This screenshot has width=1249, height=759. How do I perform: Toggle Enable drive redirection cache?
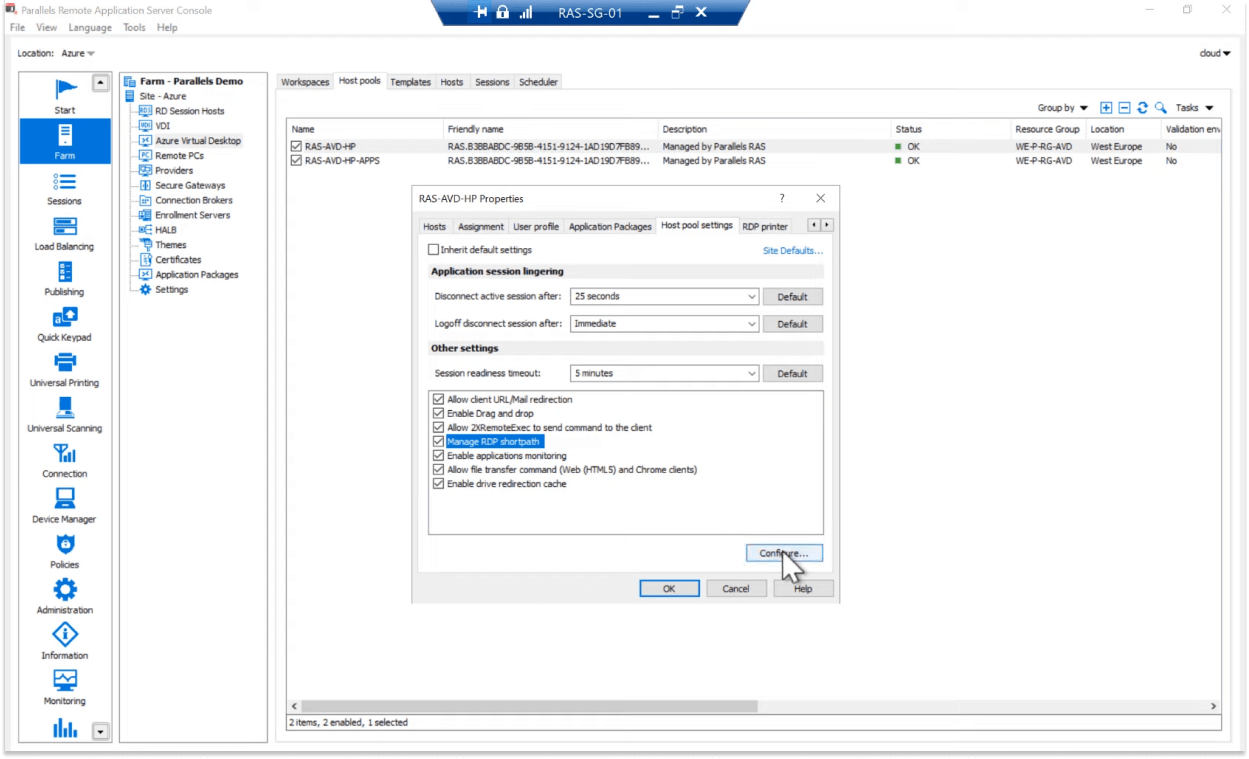(438, 483)
